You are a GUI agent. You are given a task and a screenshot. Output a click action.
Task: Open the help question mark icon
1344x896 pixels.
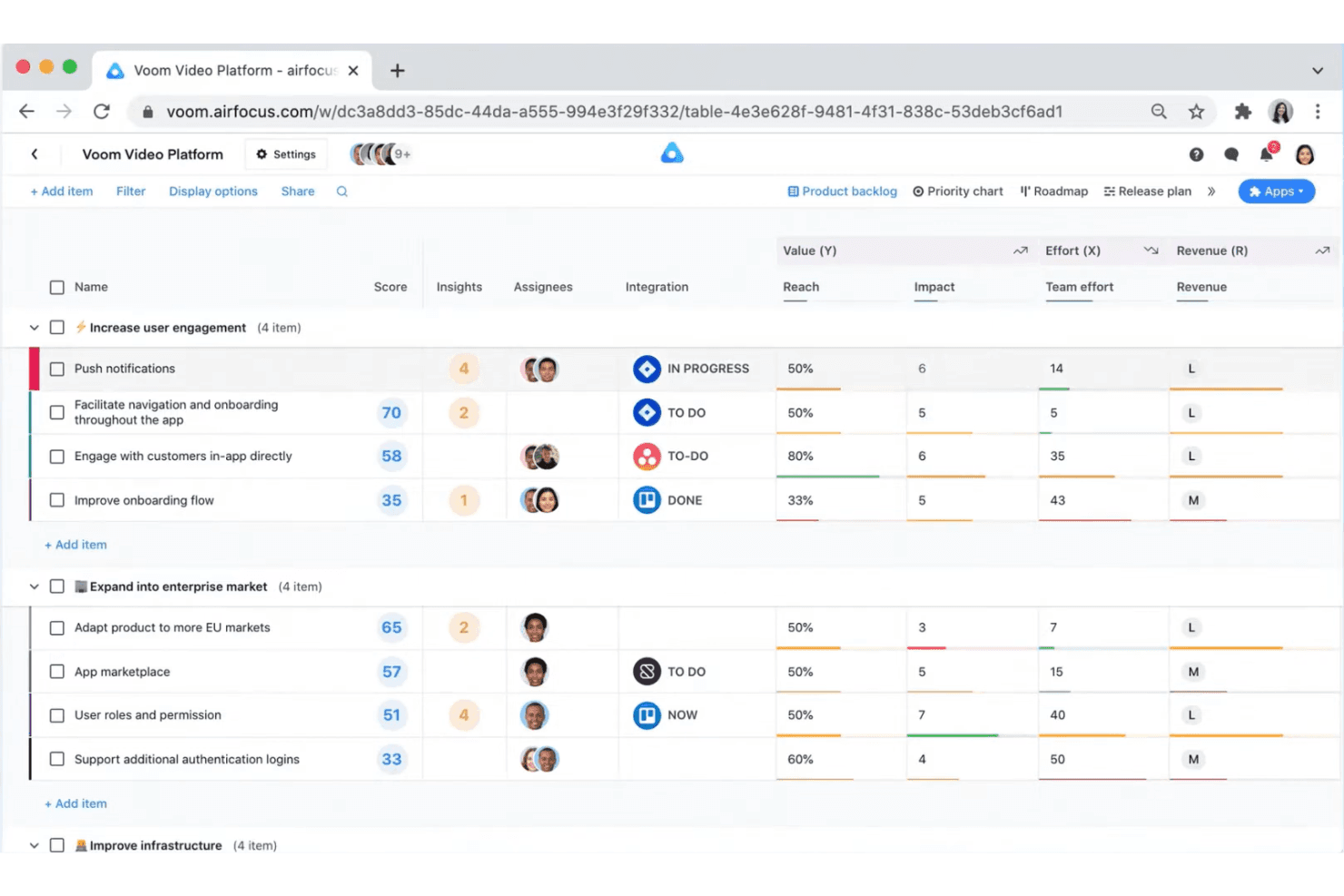1196,154
